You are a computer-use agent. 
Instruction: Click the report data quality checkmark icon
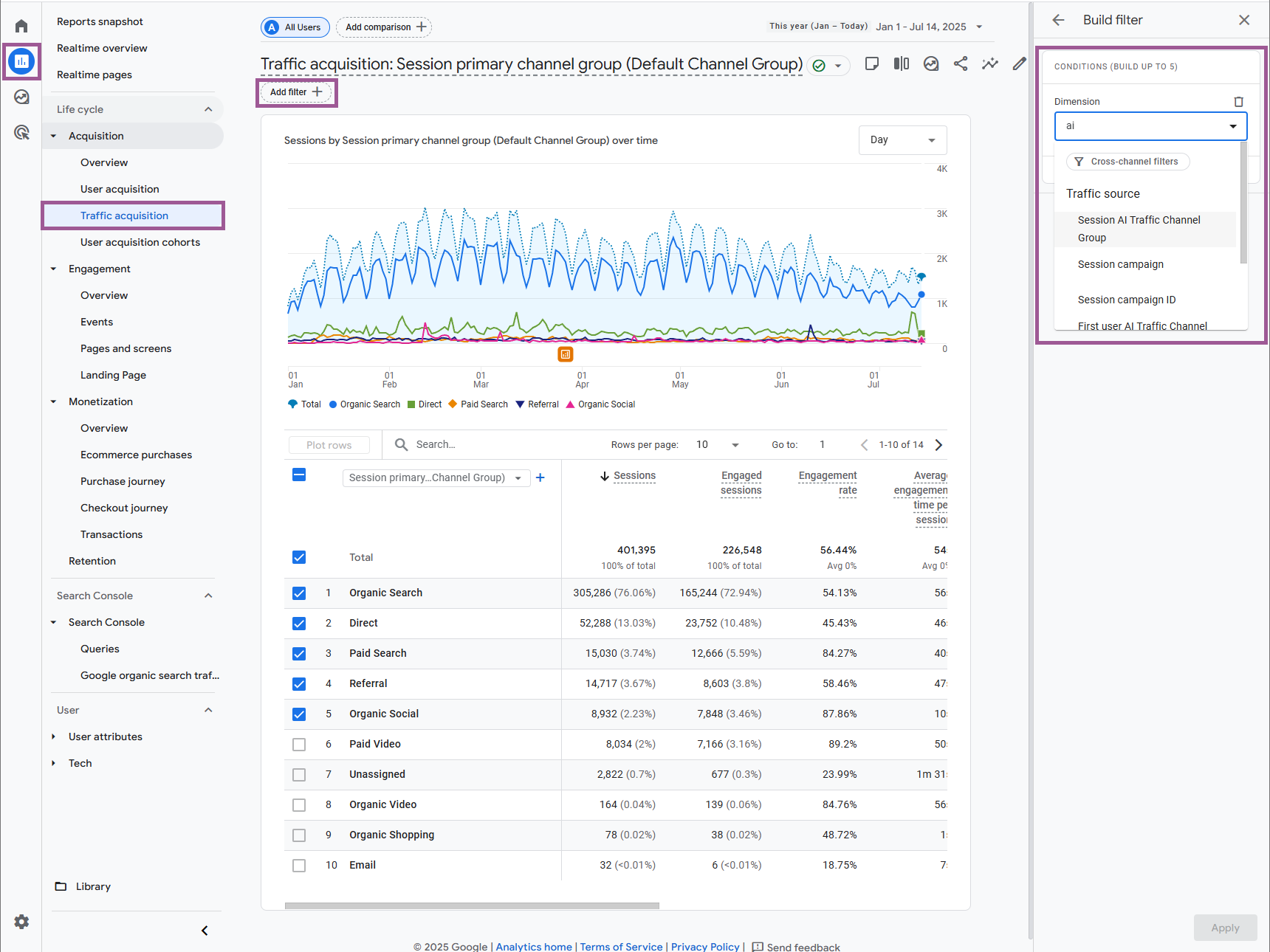pyautogui.click(x=819, y=66)
